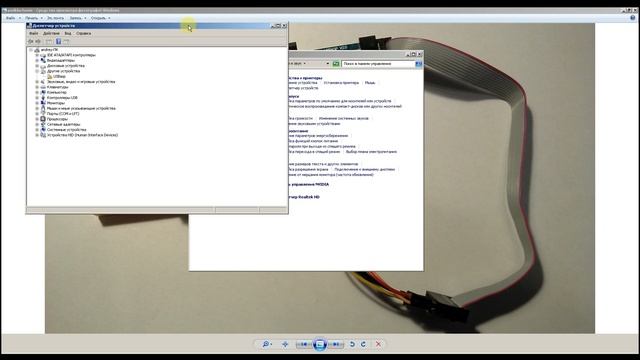Click blue help icon in photo viewer
The height and width of the screenshot is (360, 640).
click(633, 18)
